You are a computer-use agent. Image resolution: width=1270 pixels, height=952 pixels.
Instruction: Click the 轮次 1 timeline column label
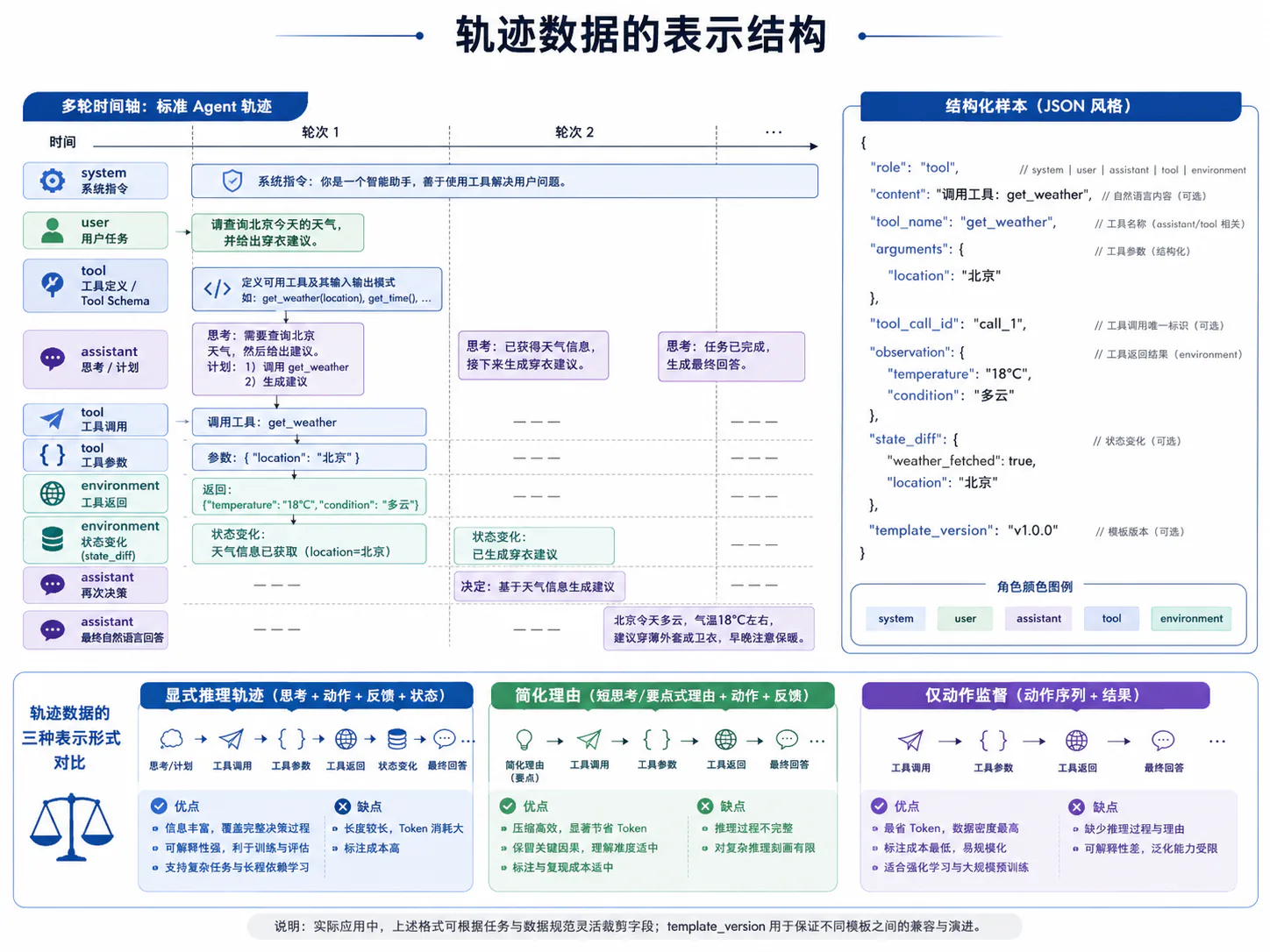click(320, 132)
